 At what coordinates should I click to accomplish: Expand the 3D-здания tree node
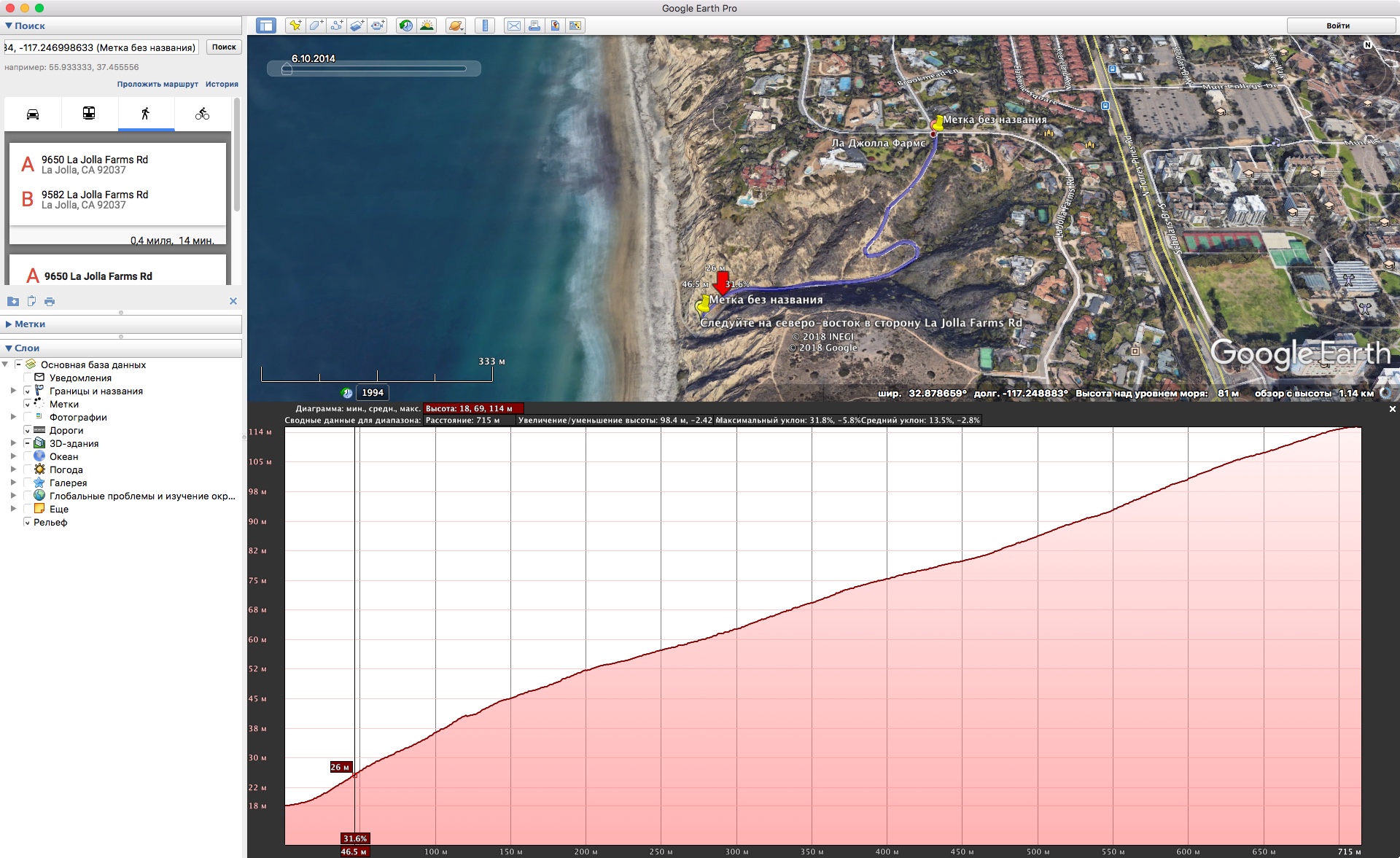click(13, 443)
